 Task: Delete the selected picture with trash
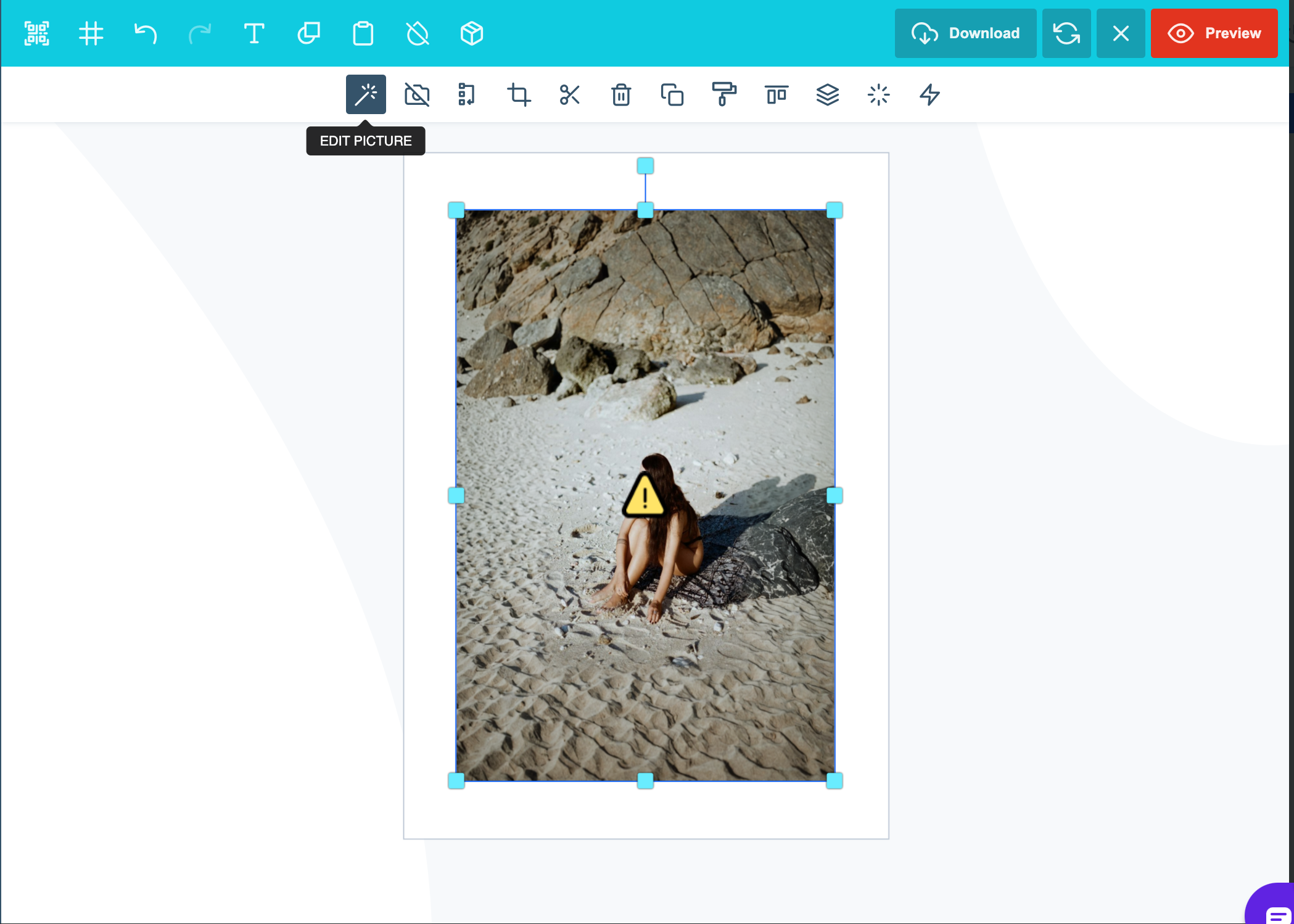pyautogui.click(x=621, y=94)
